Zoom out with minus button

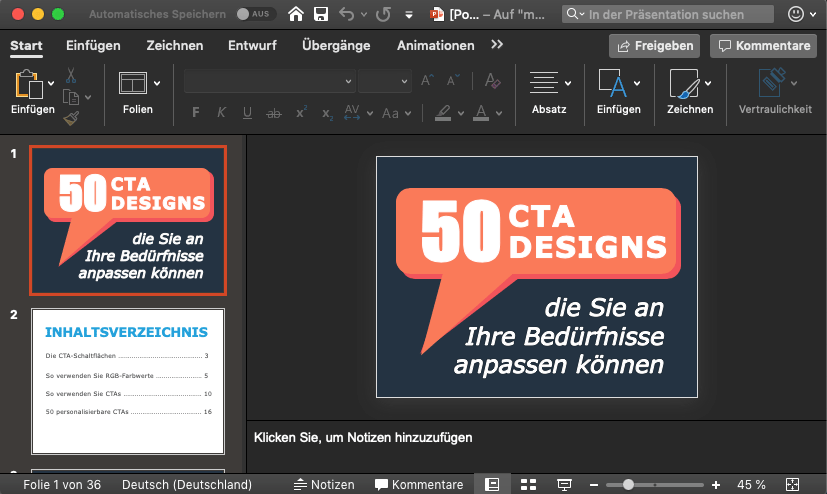(x=594, y=485)
